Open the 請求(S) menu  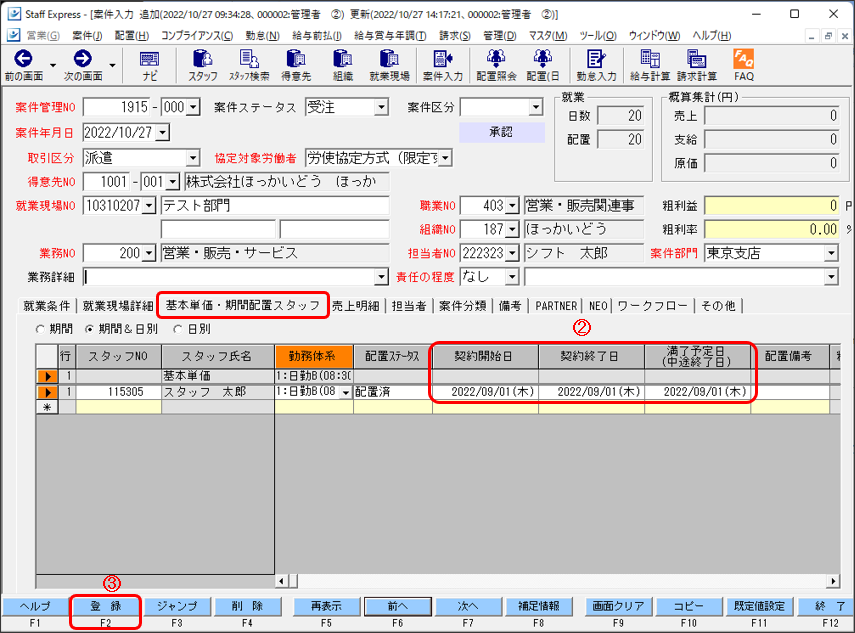point(455,35)
